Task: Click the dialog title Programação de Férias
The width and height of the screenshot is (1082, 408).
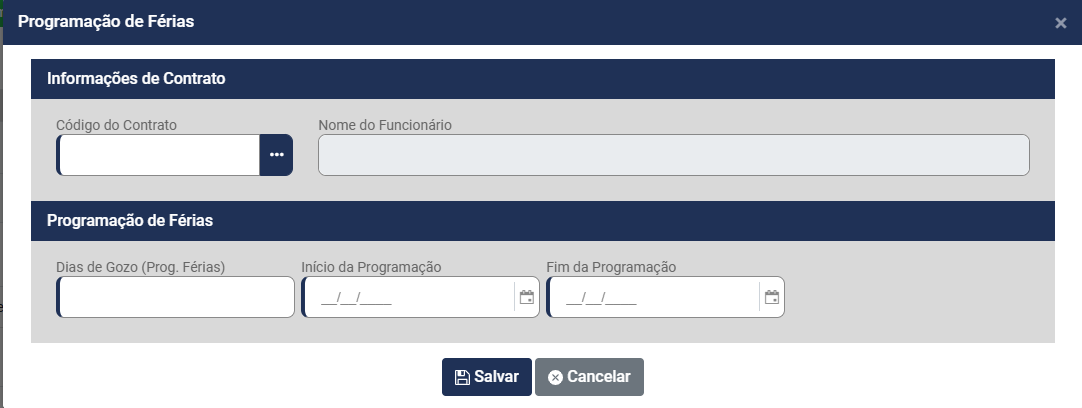Action: (106, 22)
